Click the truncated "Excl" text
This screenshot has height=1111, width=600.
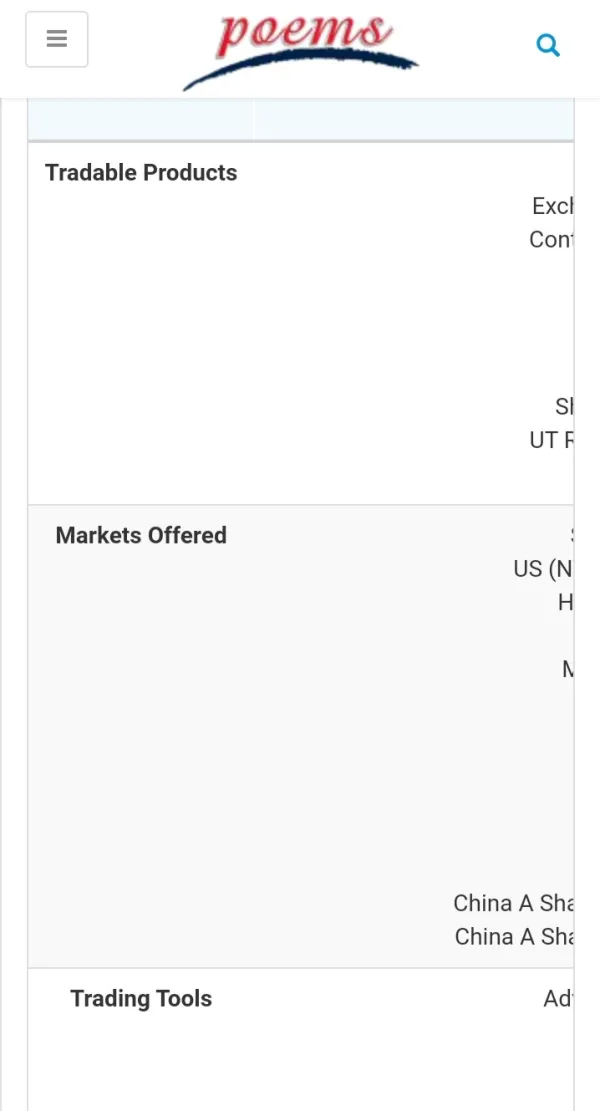pos(552,206)
